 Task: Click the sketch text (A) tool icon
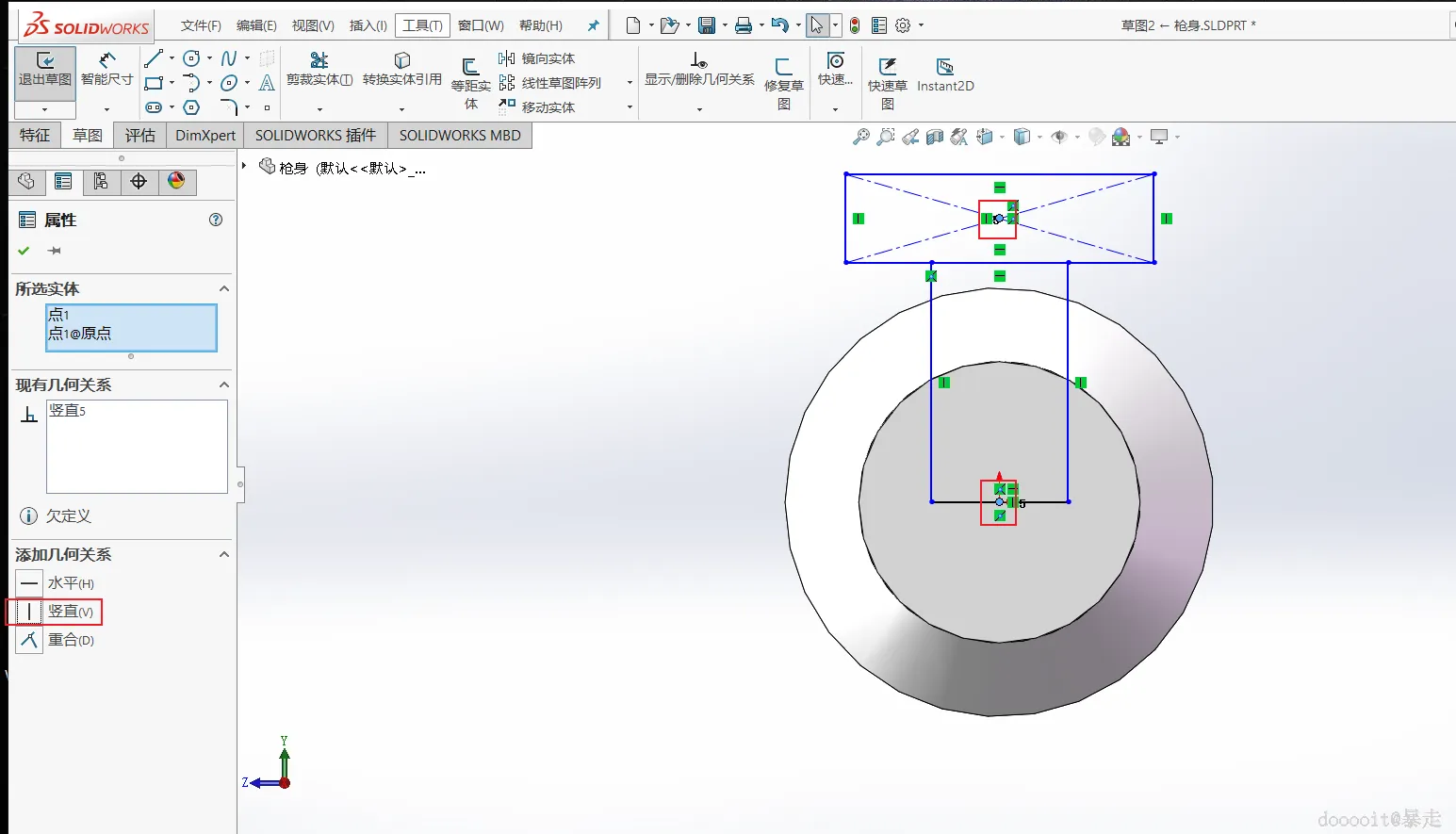tap(267, 83)
